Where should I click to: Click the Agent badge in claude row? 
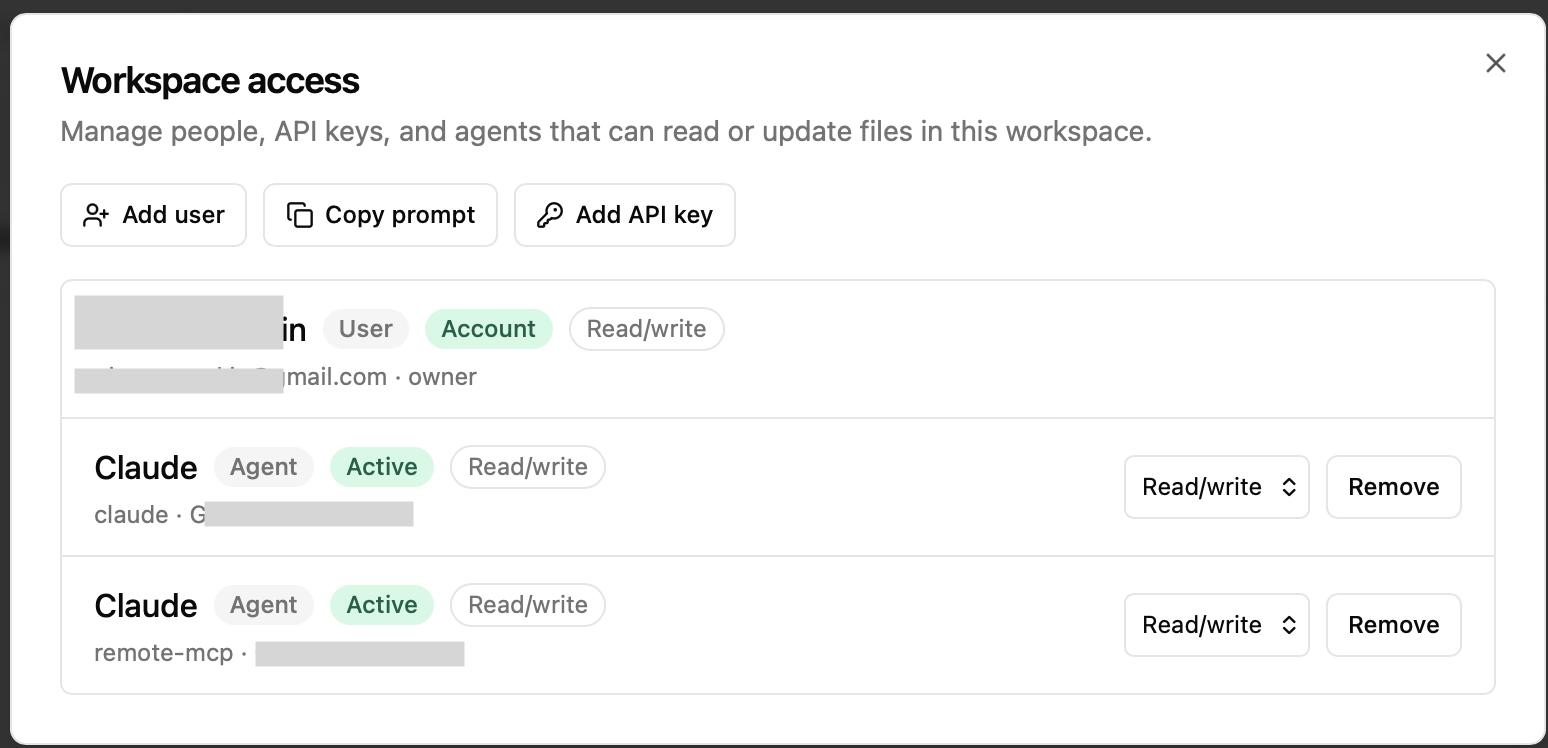[263, 467]
